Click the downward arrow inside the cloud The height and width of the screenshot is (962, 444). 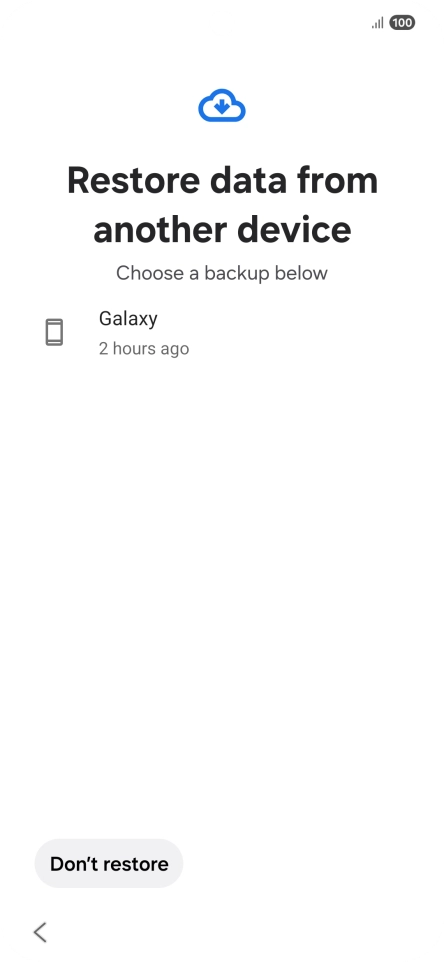pos(222,107)
